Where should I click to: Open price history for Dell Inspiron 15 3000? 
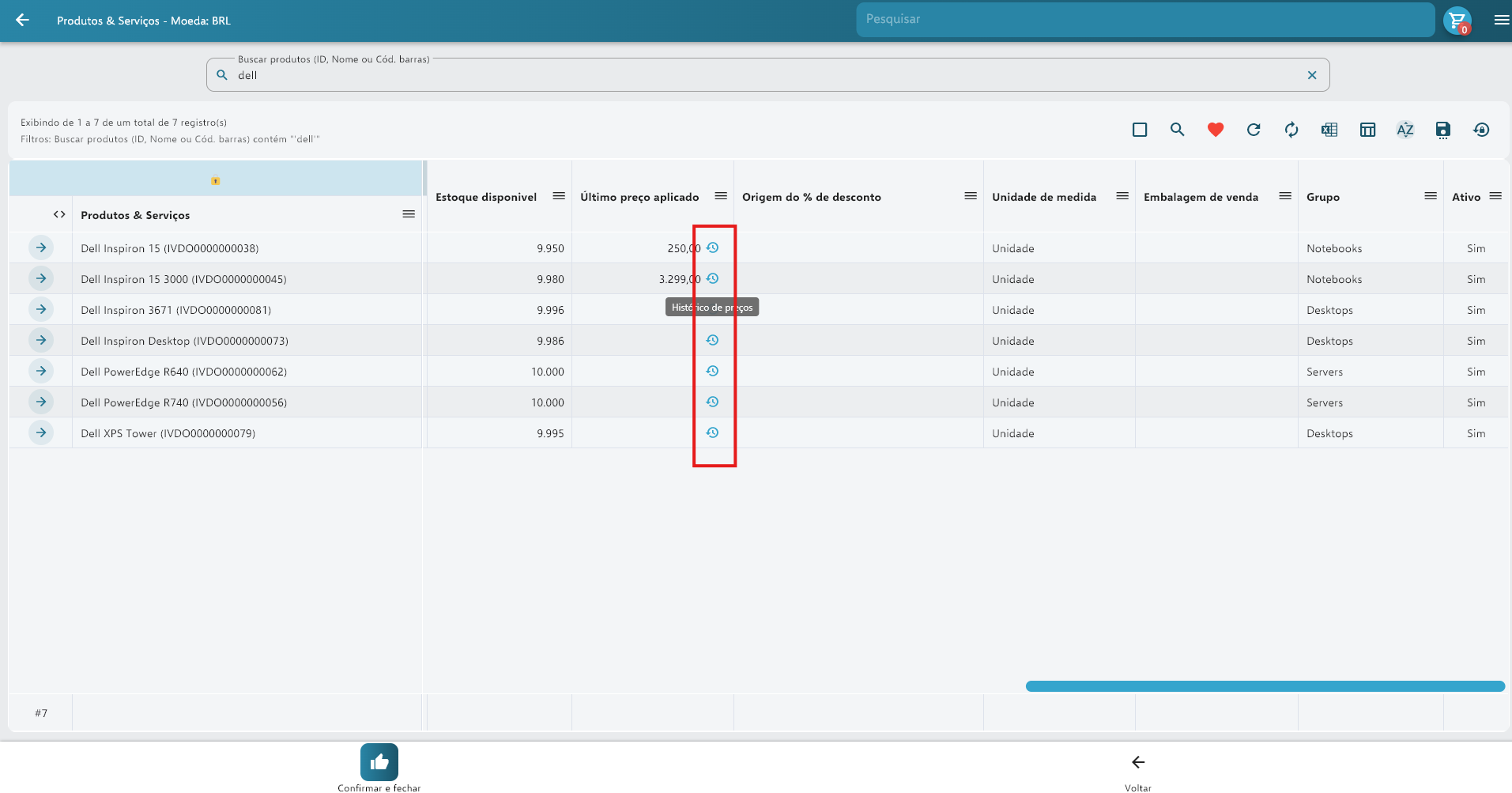tap(712, 278)
